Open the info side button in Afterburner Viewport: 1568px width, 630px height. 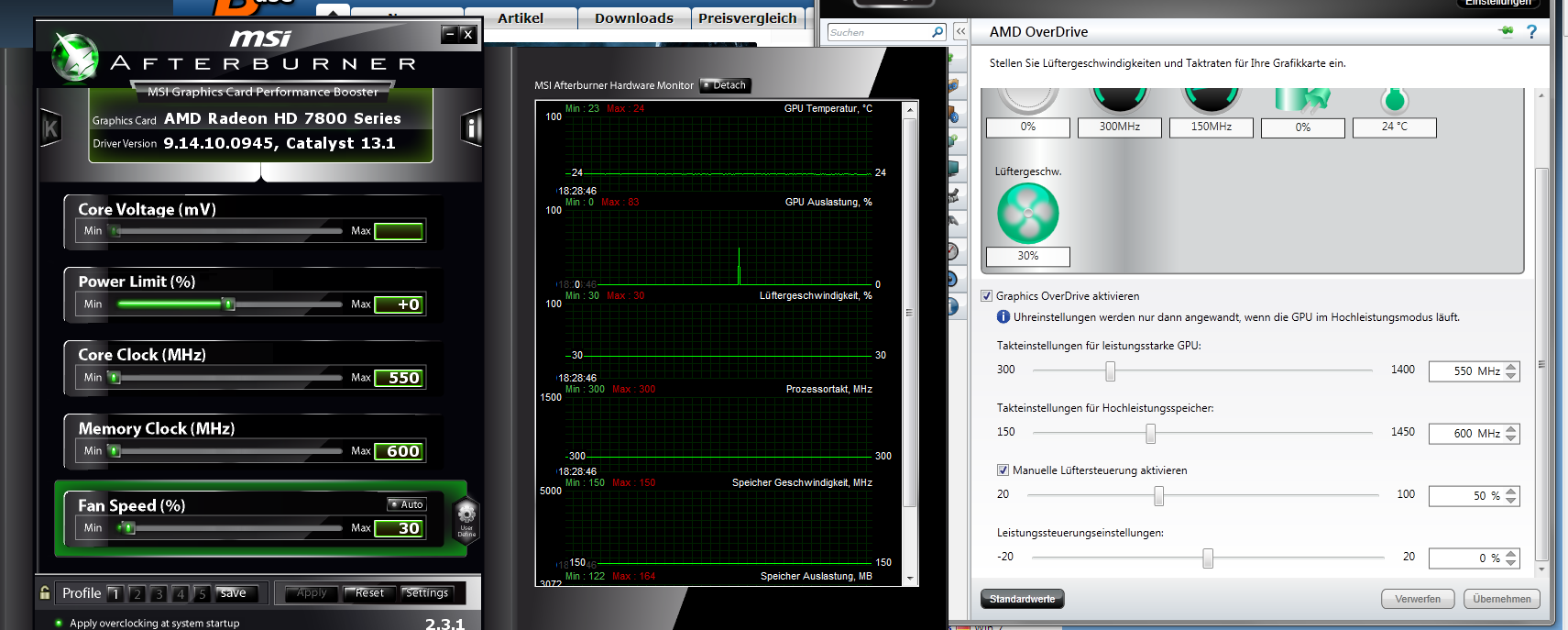(x=471, y=127)
